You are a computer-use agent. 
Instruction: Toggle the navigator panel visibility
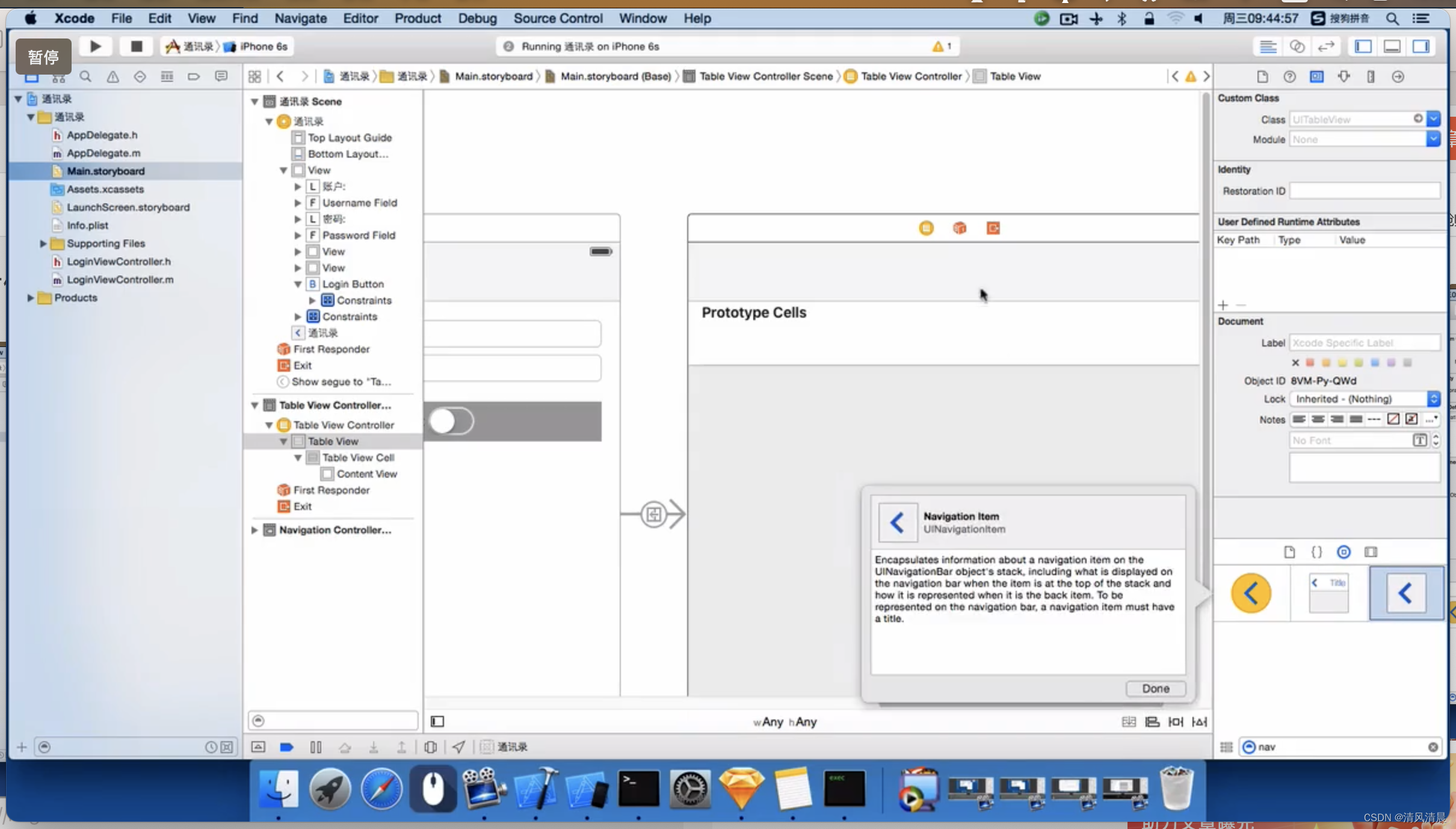pos(1363,46)
